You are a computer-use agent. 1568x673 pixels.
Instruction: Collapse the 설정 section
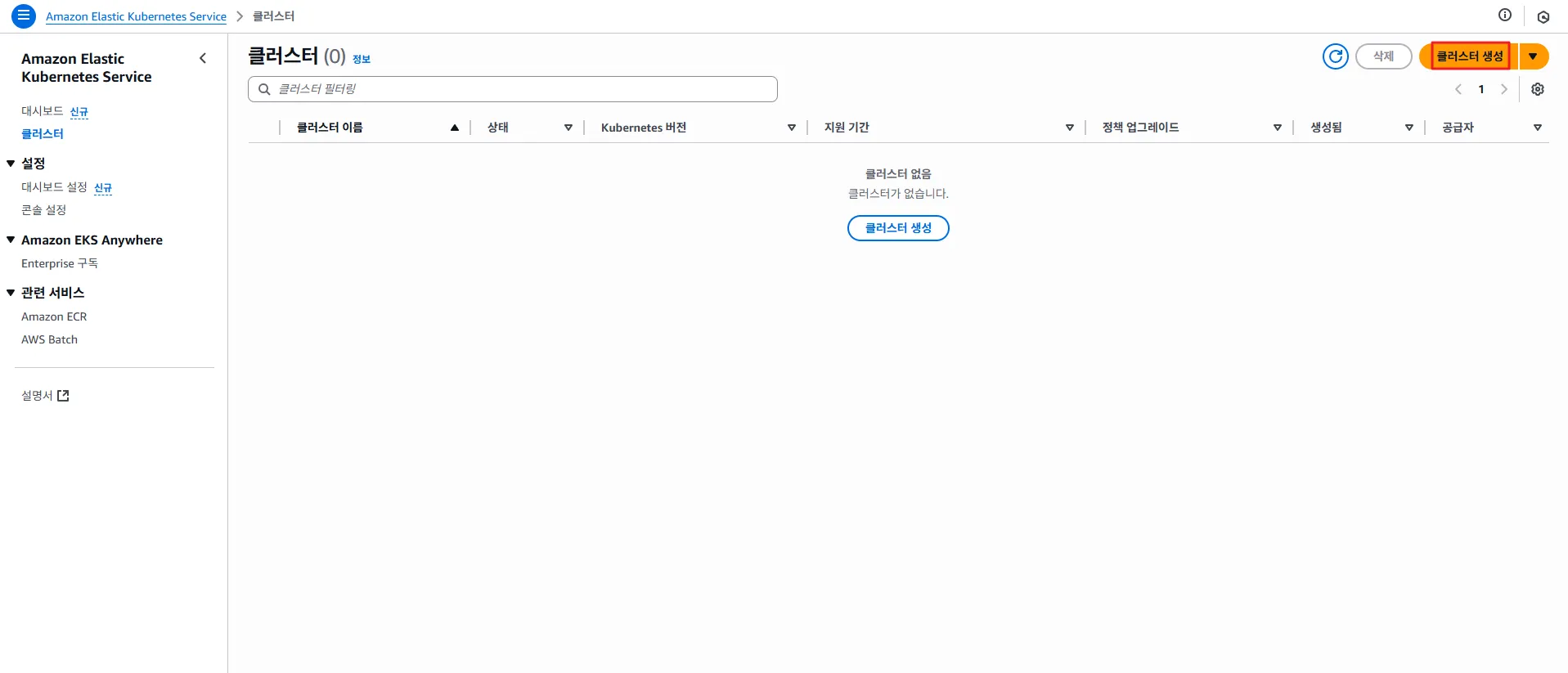tap(11, 164)
